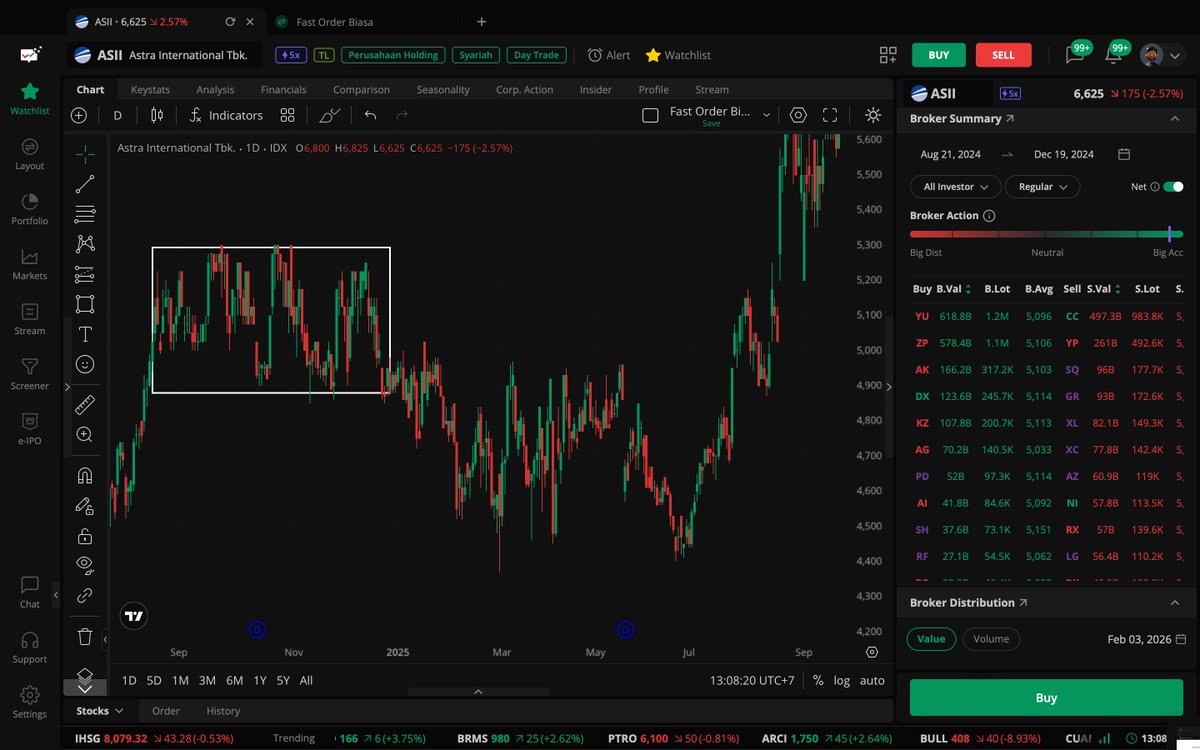
Task: Change the candlestick chart style
Action: point(156,115)
